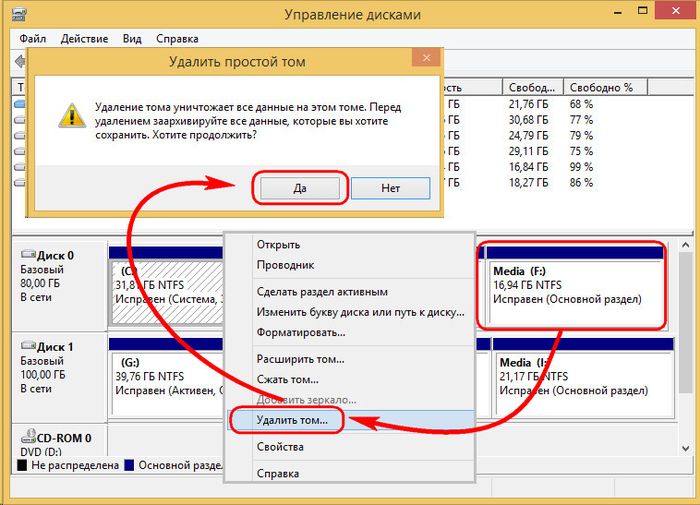Image resolution: width=700 pixels, height=505 pixels.
Task: Click Сделать раздел активным menu entry
Action: click(322, 292)
